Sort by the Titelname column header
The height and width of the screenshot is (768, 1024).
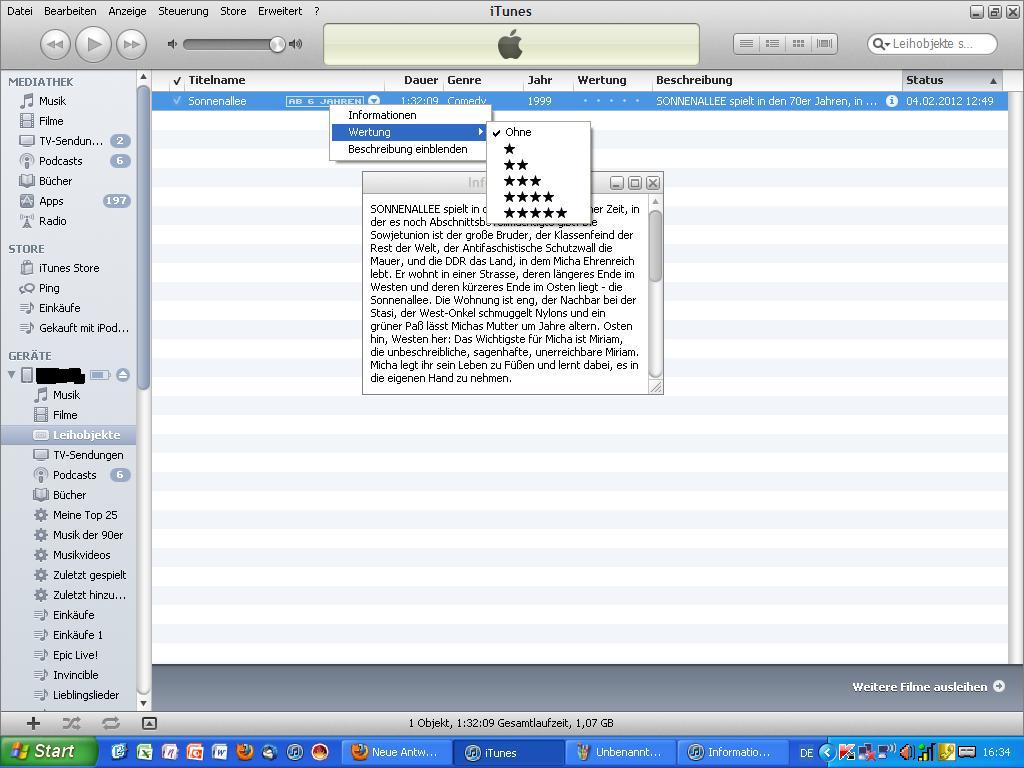(x=217, y=80)
